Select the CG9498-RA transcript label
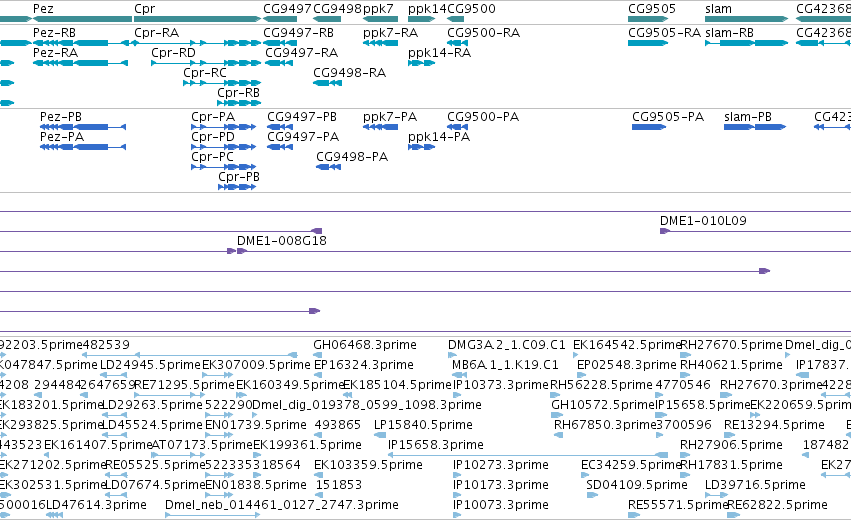The image size is (851, 520). (350, 73)
